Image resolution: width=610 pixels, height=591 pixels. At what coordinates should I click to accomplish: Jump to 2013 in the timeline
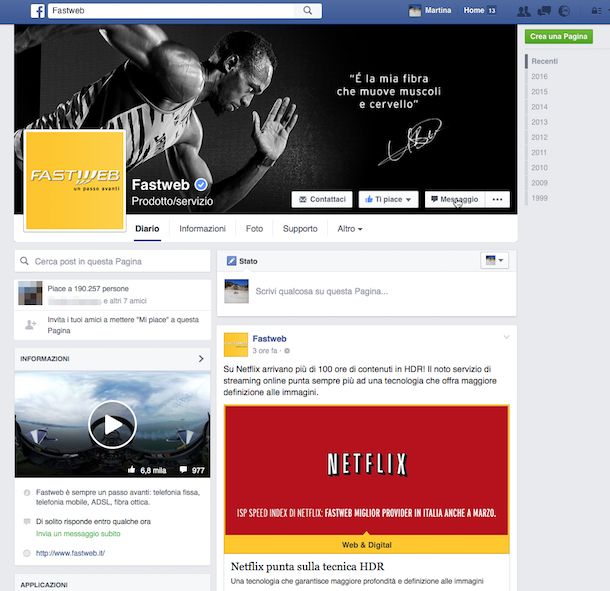click(539, 122)
